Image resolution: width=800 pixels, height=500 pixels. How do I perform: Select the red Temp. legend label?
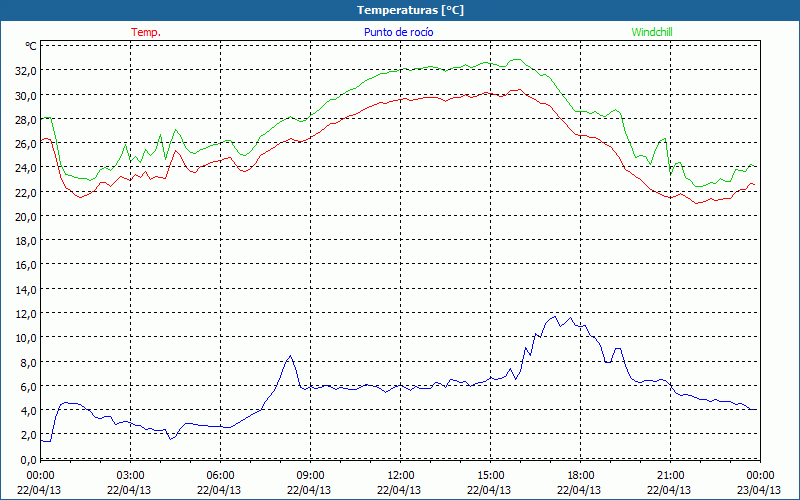tap(146, 32)
